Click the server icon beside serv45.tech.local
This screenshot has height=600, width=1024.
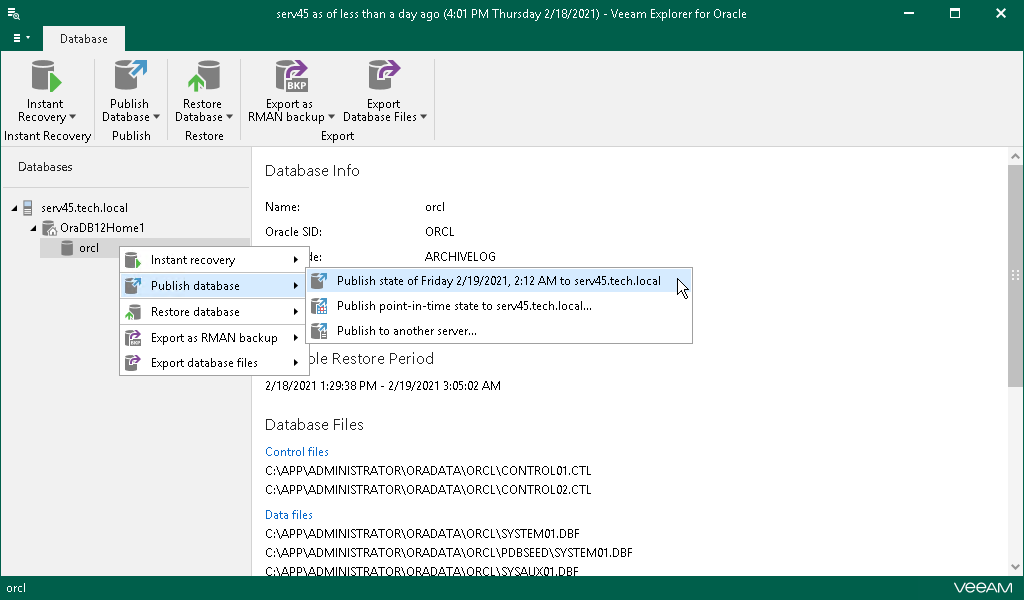(28, 208)
